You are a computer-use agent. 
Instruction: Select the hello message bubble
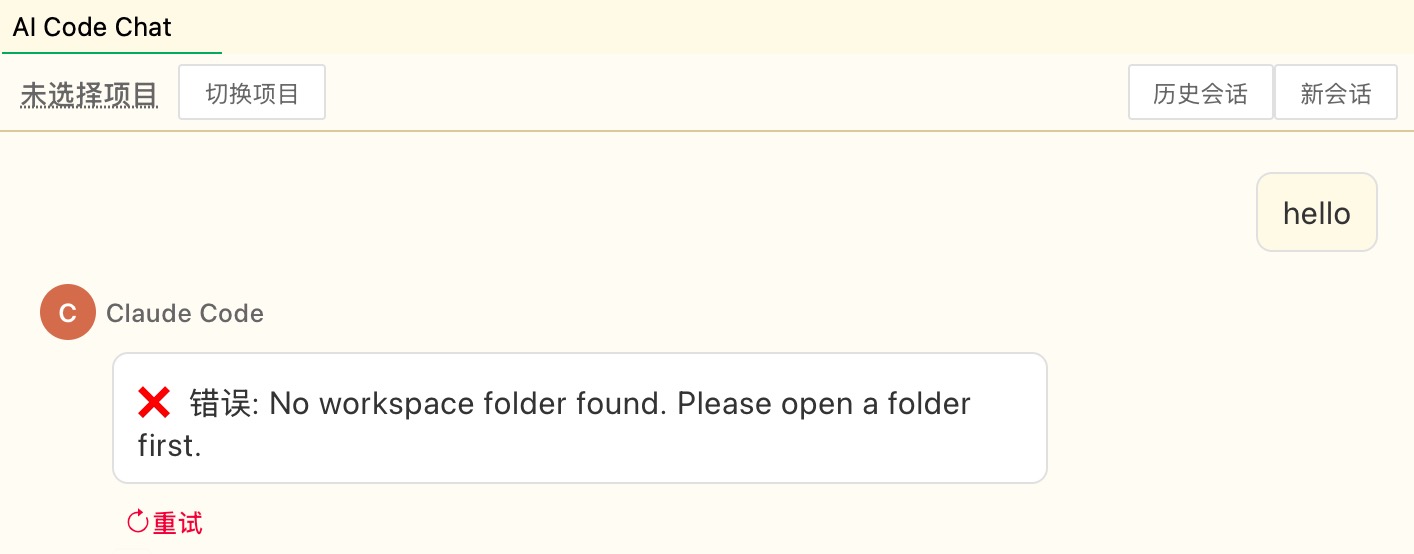(x=1316, y=213)
